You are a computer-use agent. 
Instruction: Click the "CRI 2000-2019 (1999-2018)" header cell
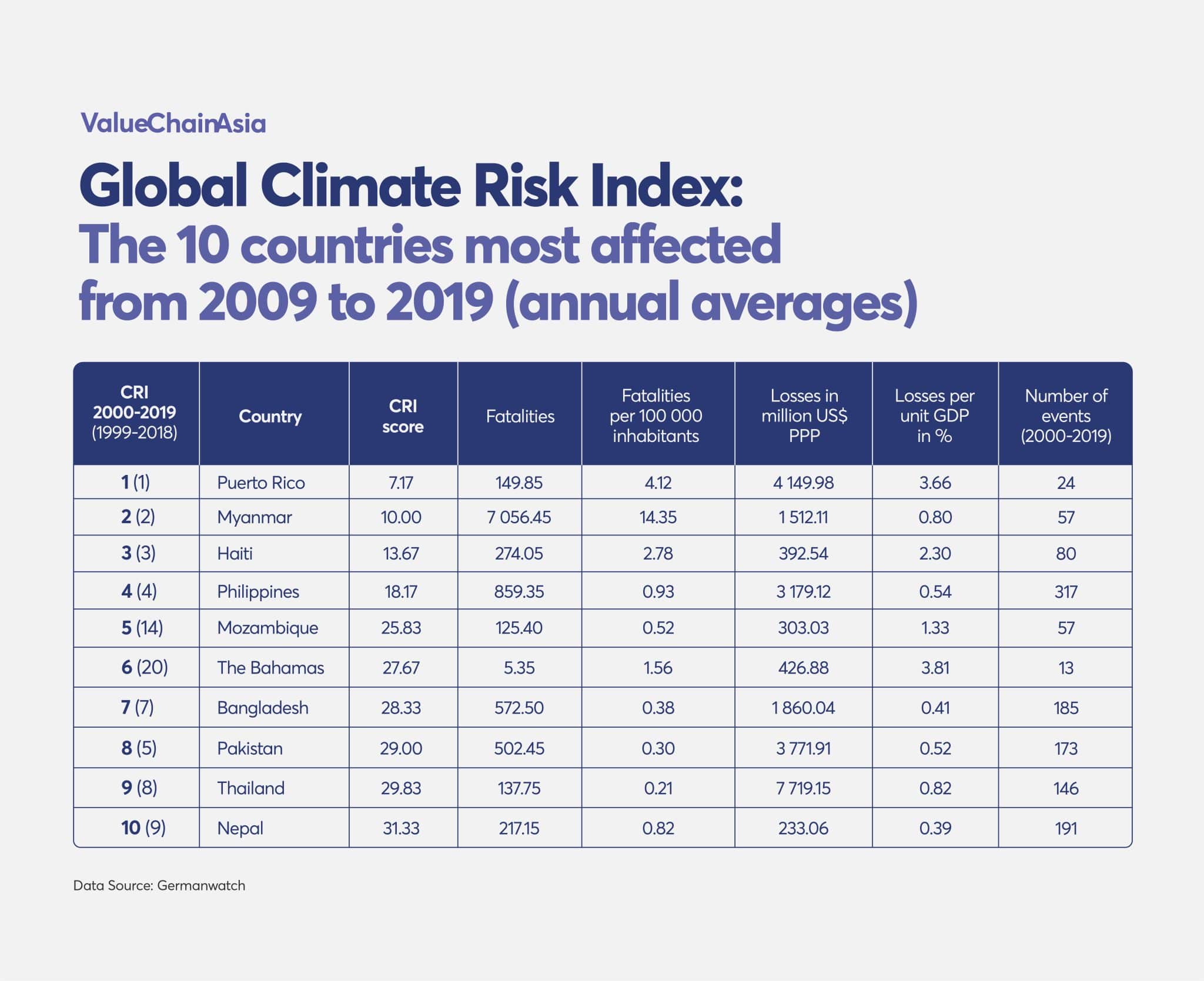click(135, 413)
